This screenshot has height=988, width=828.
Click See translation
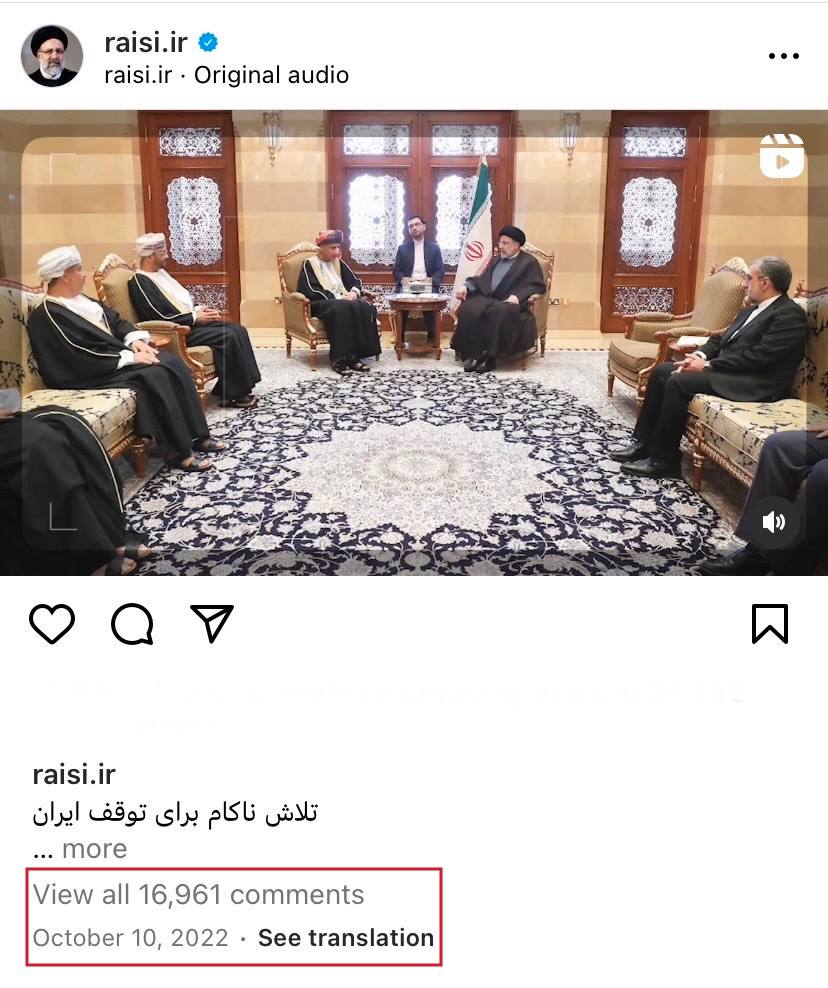(x=346, y=938)
